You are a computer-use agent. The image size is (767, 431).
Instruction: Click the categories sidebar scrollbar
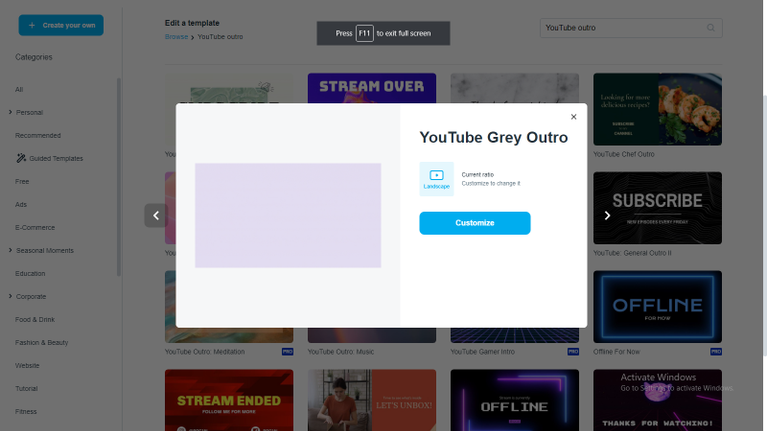118,177
